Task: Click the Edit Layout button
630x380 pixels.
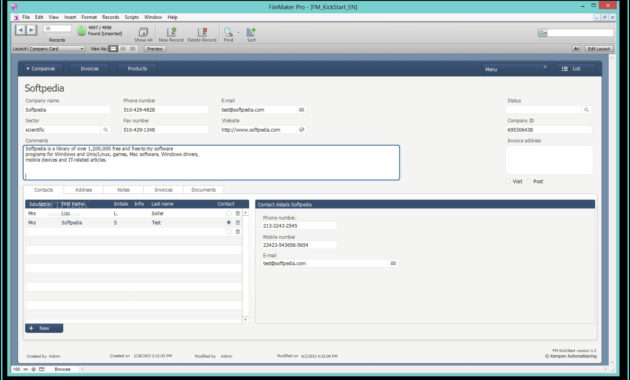Action: pyautogui.click(x=599, y=49)
